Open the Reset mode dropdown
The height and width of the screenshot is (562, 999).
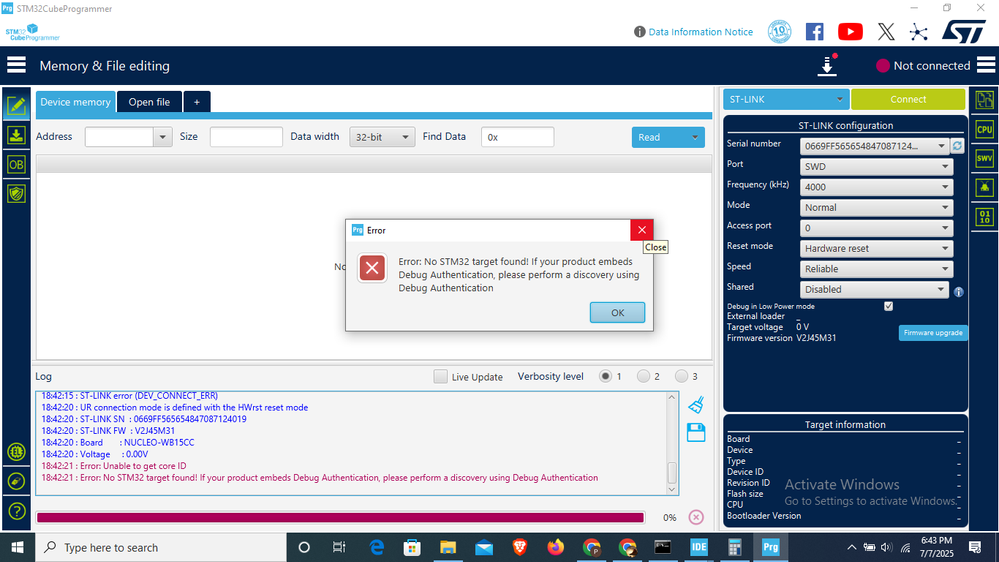(876, 248)
